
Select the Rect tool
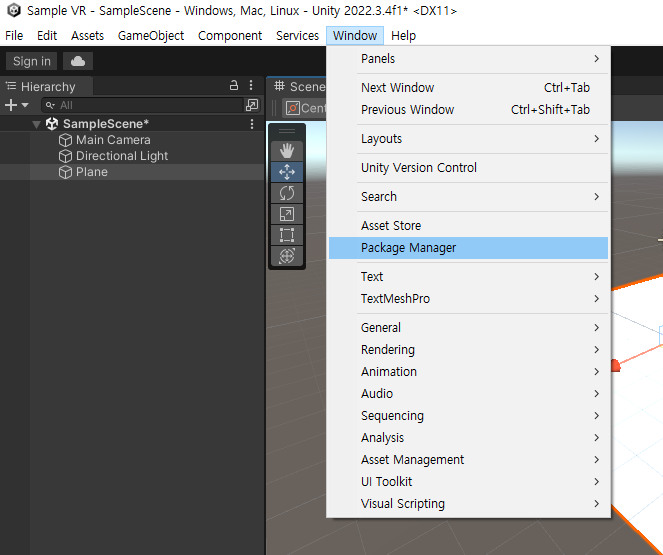point(287,235)
